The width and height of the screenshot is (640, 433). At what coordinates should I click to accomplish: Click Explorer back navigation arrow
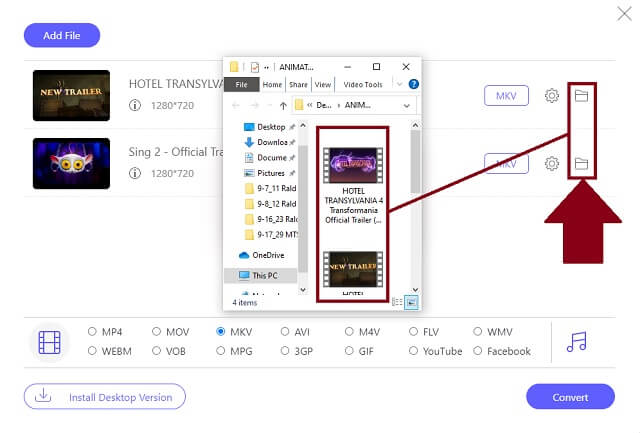(x=236, y=106)
